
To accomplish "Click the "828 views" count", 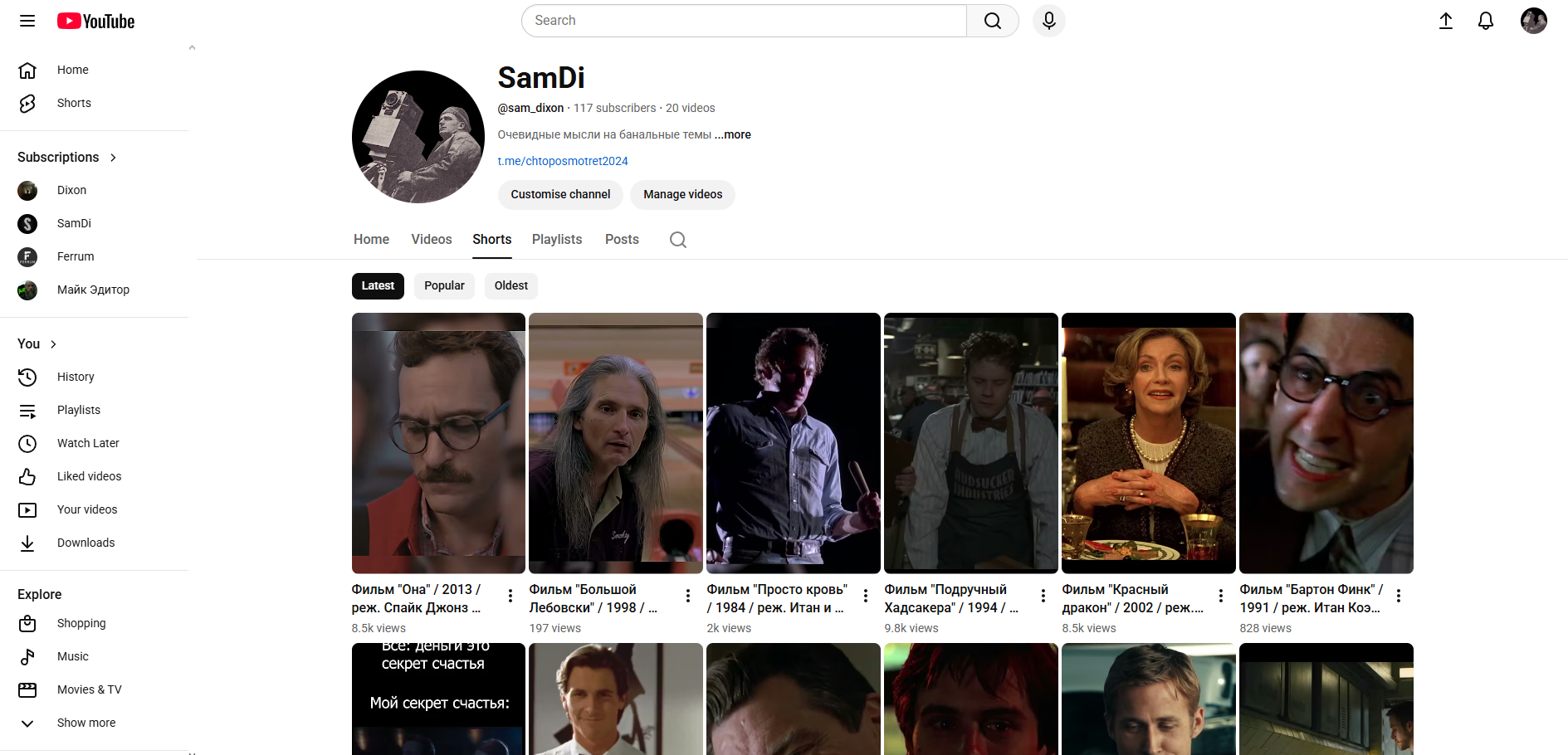I will pyautogui.click(x=1266, y=628).
